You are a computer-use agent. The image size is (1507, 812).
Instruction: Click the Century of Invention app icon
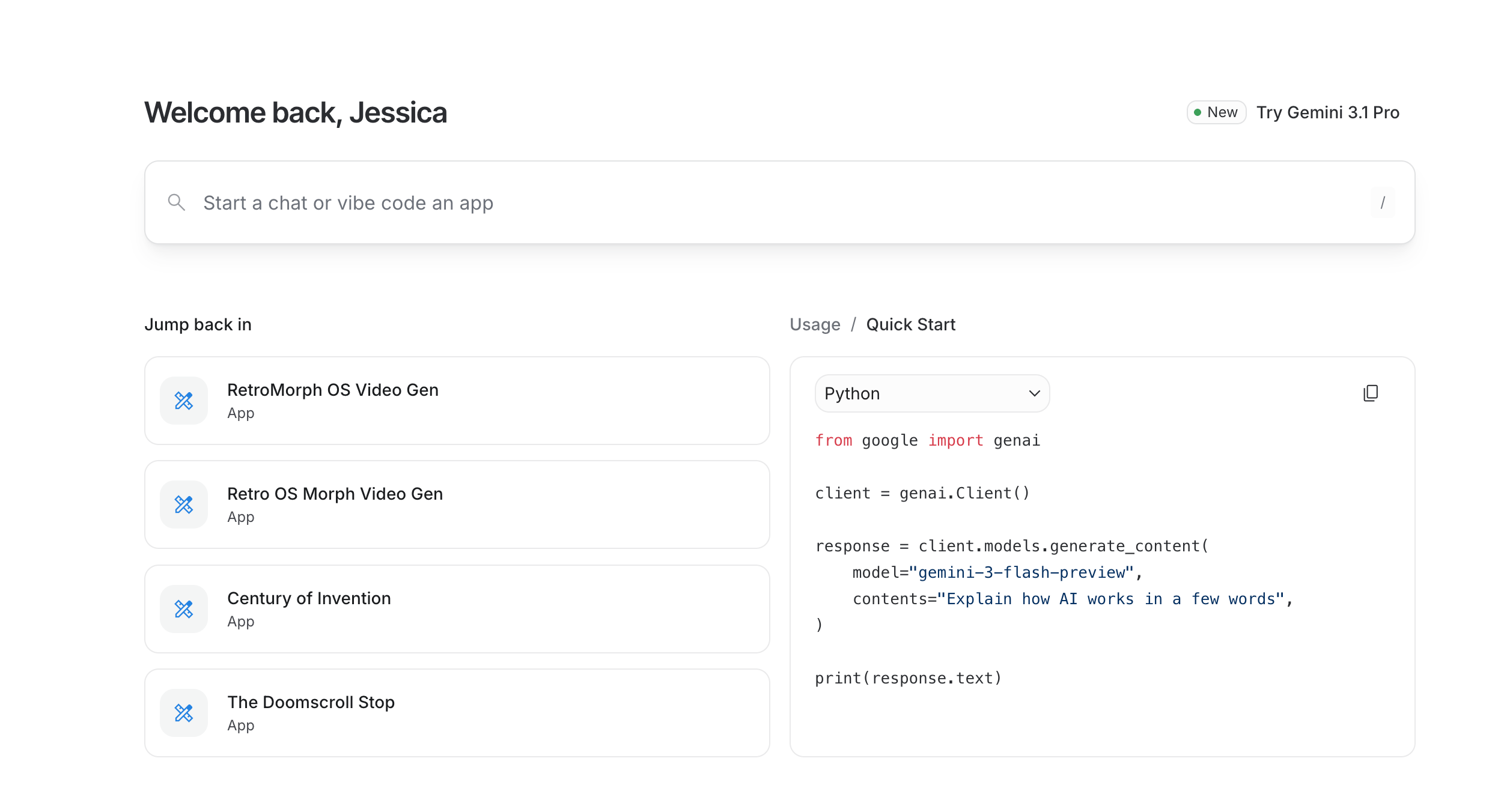184,609
